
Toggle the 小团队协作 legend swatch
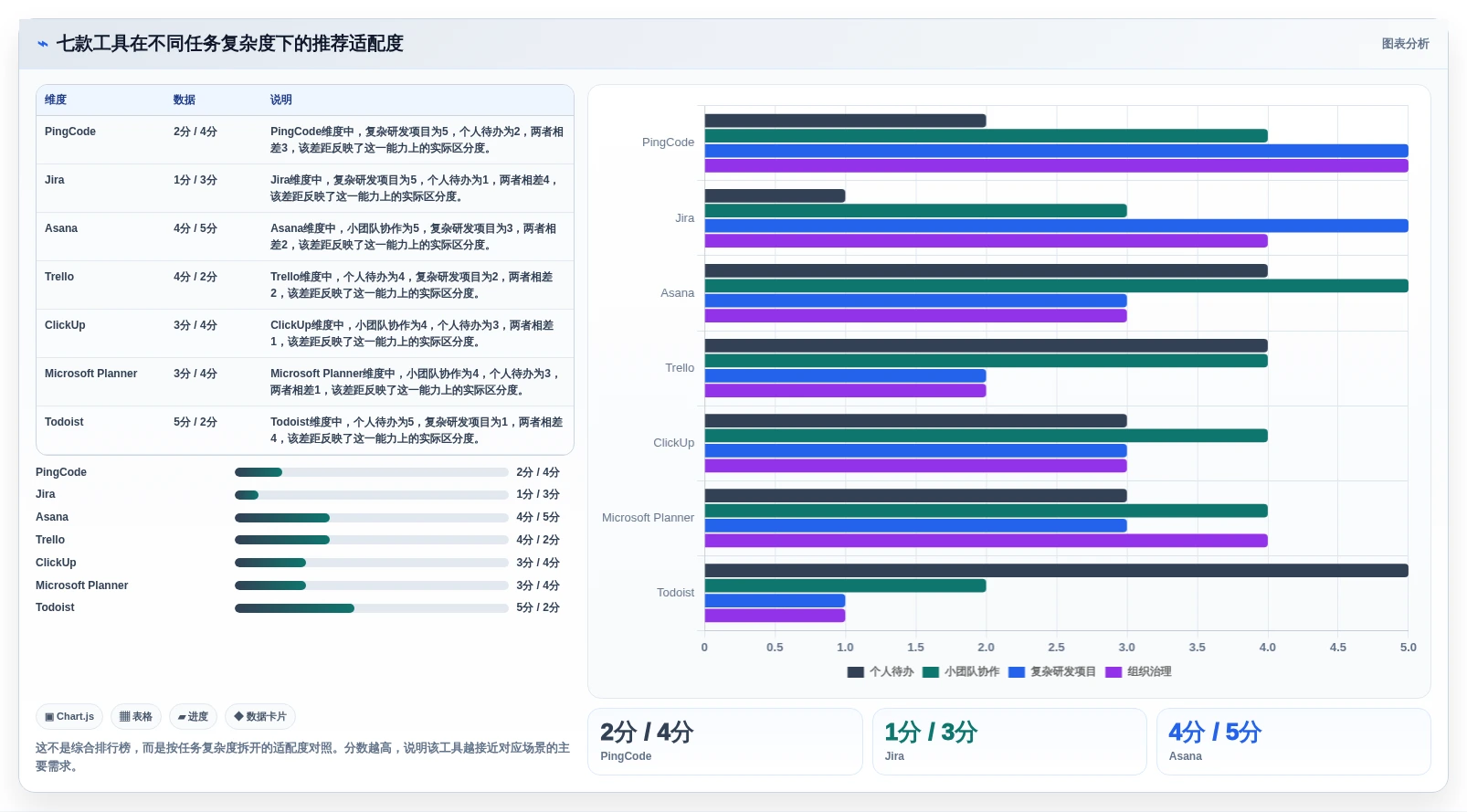tap(931, 672)
